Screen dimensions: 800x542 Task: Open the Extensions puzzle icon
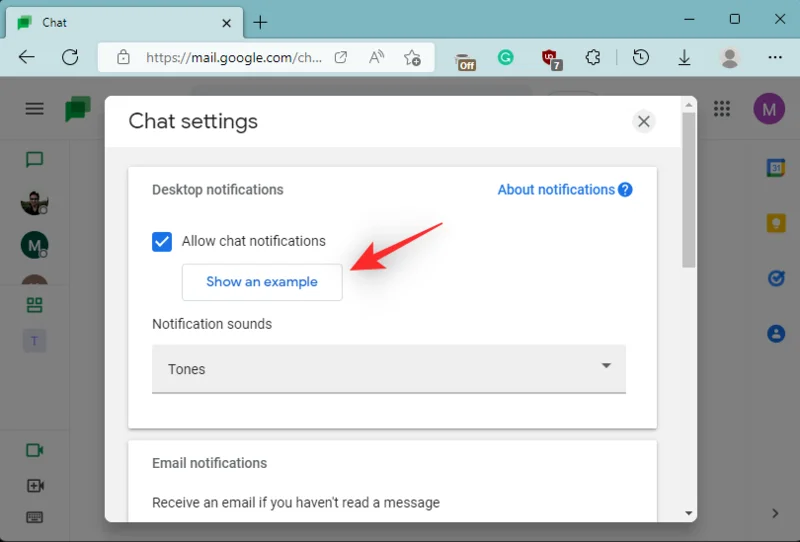coord(593,57)
